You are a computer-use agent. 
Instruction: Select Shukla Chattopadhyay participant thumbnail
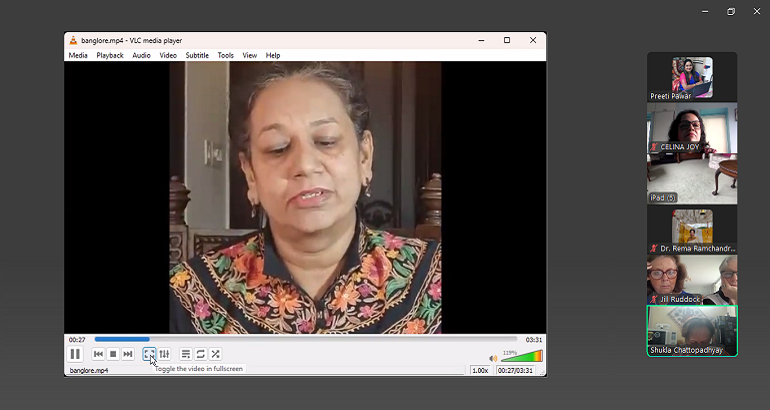(691, 331)
